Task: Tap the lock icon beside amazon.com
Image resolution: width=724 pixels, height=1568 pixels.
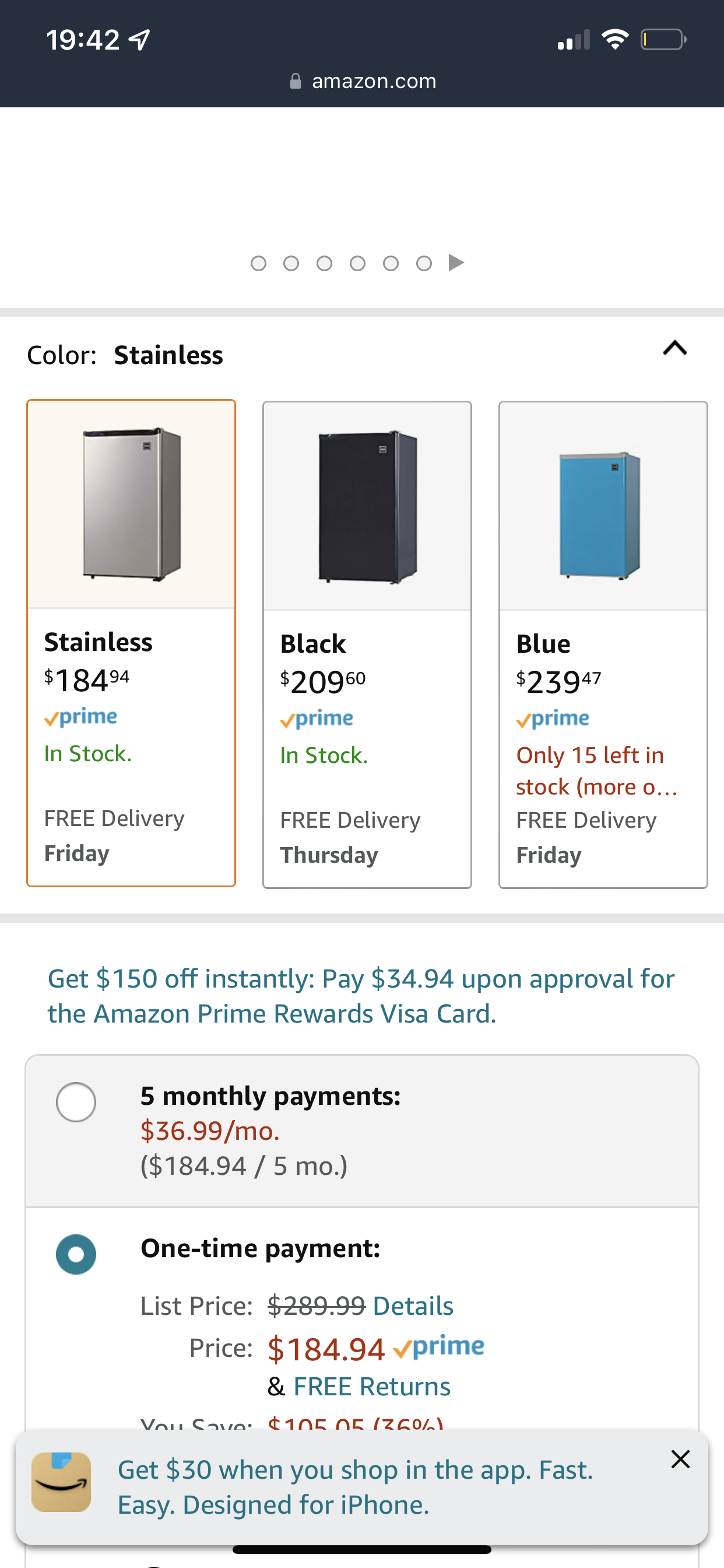Action: 295,81
